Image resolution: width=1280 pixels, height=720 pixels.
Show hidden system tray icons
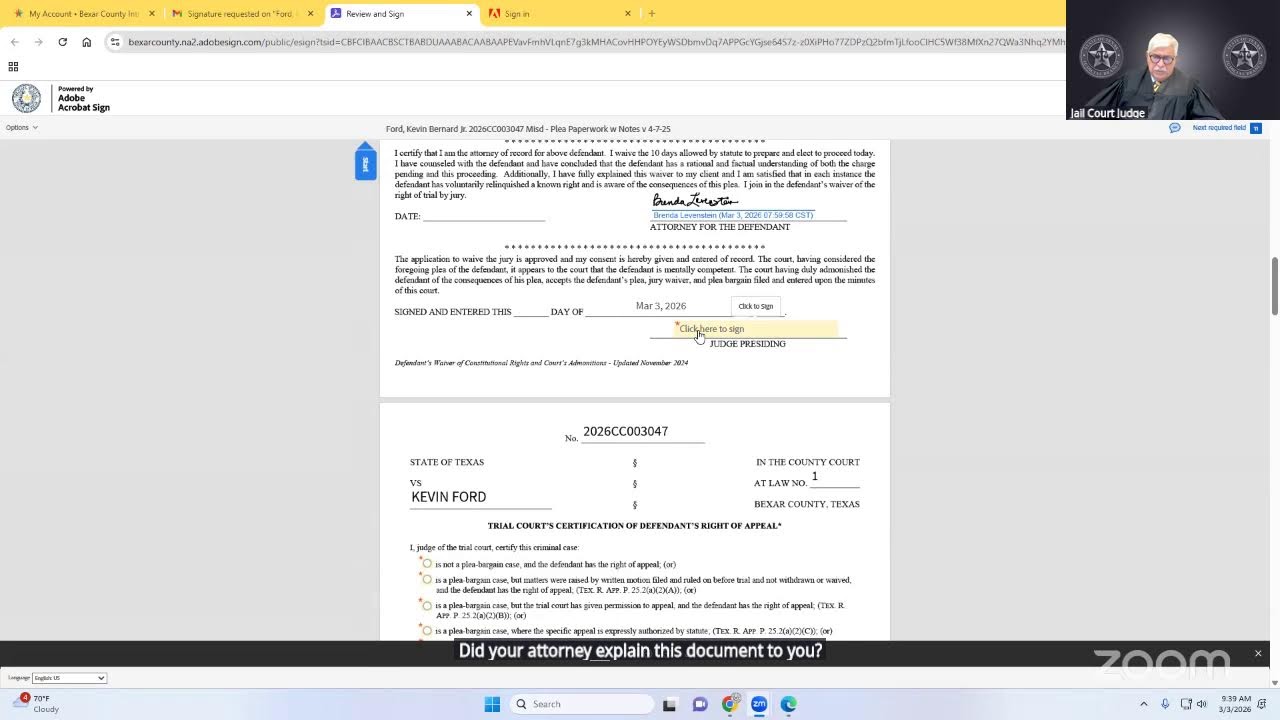tap(1143, 704)
